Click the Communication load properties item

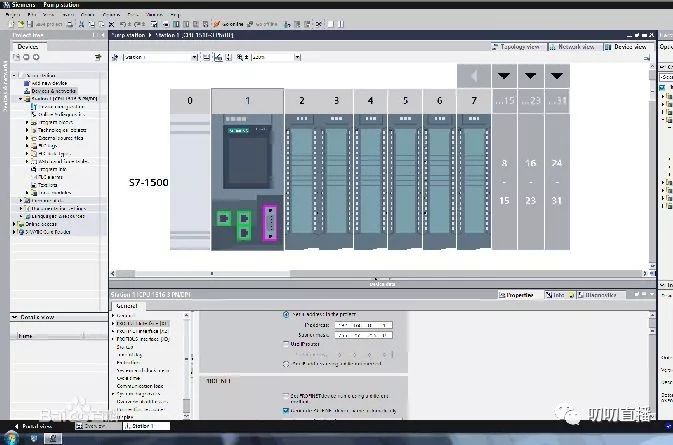point(140,386)
